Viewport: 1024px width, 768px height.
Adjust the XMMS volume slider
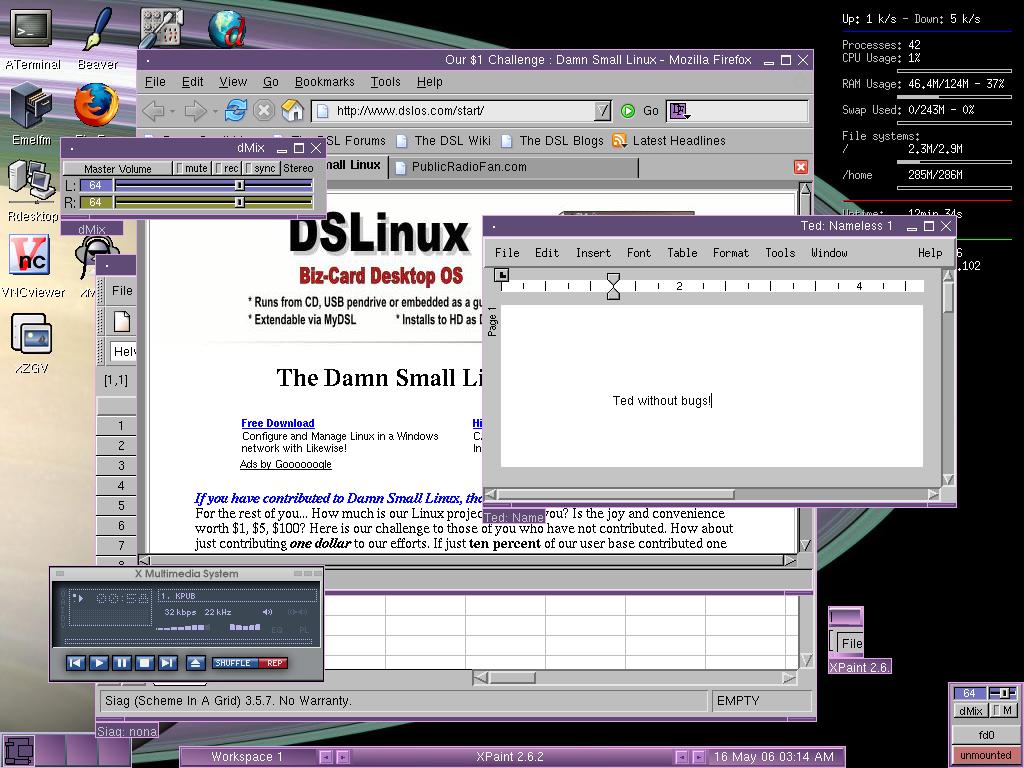[182, 628]
